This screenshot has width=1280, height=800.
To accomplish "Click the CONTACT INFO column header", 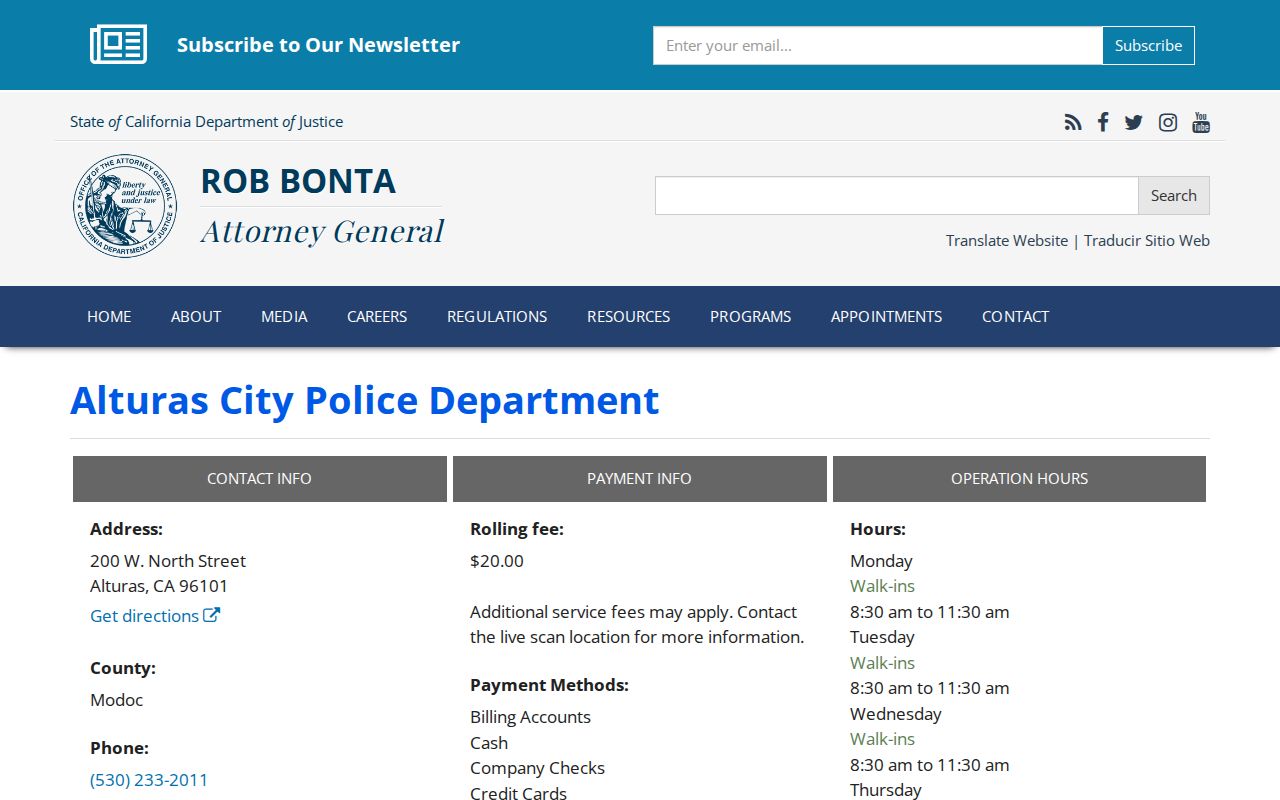I will (x=260, y=479).
